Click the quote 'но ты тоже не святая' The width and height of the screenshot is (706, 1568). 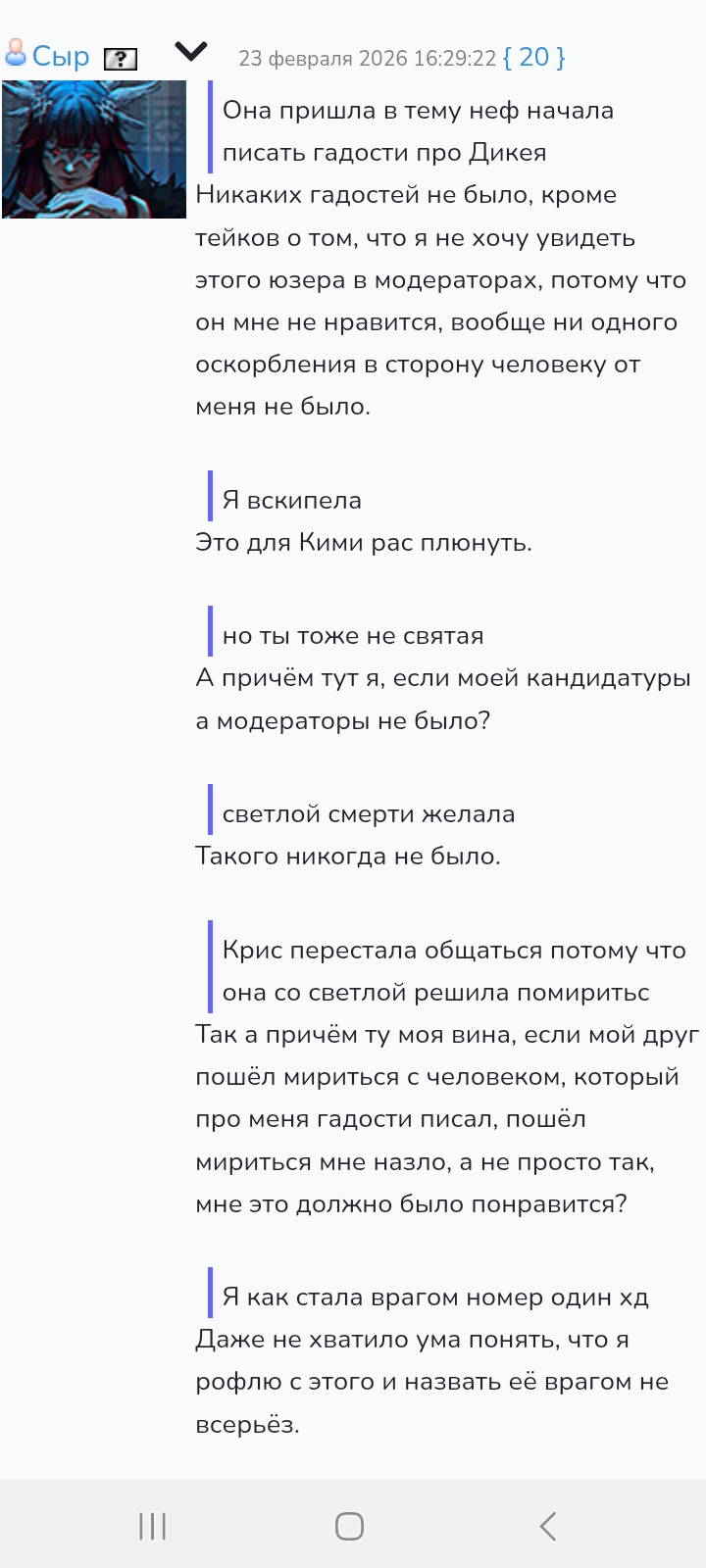353,636
